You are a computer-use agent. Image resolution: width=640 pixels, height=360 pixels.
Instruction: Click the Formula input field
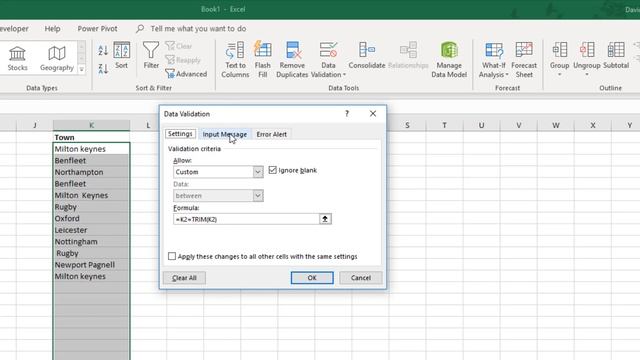pyautogui.click(x=246, y=219)
